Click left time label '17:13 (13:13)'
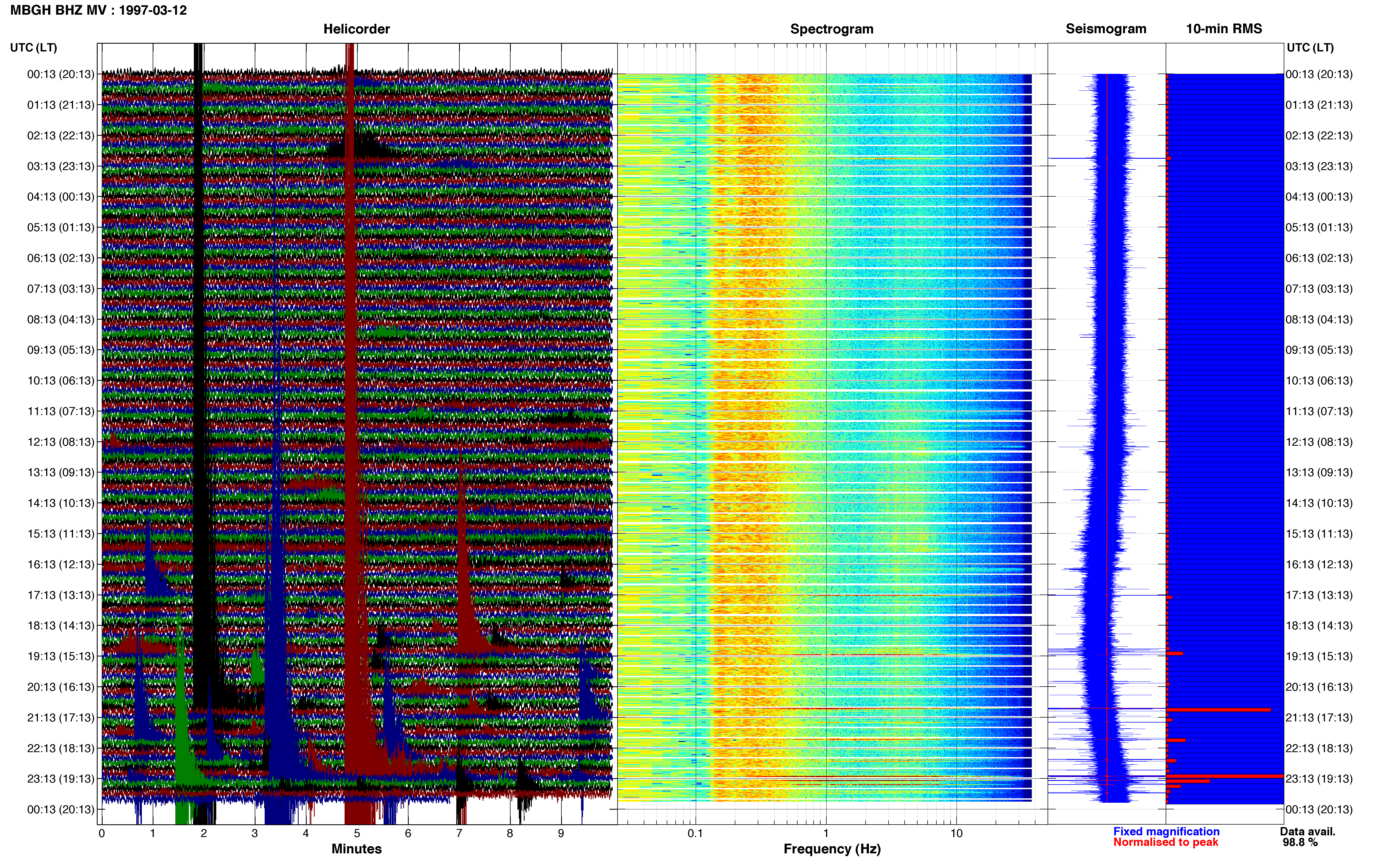 click(61, 595)
